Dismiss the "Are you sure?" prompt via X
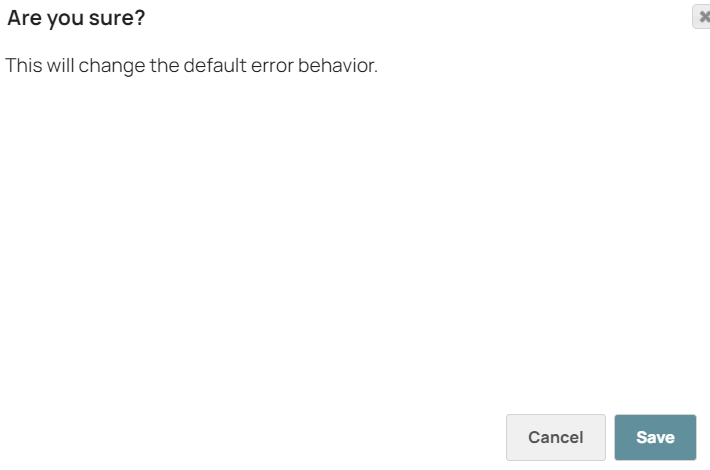This screenshot has height=470, width=710. (702, 17)
